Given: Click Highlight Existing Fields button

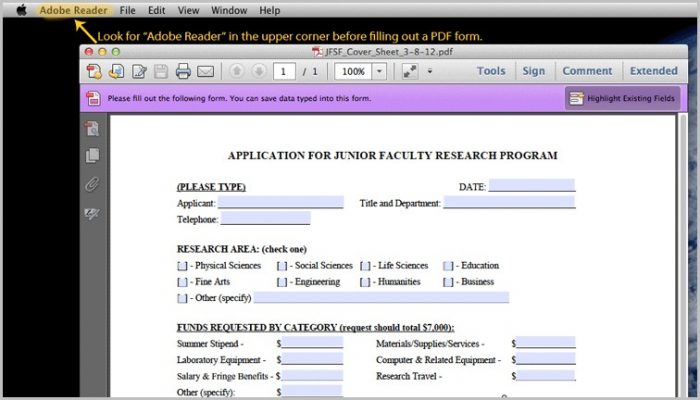Looking at the screenshot, I should (x=623, y=98).
